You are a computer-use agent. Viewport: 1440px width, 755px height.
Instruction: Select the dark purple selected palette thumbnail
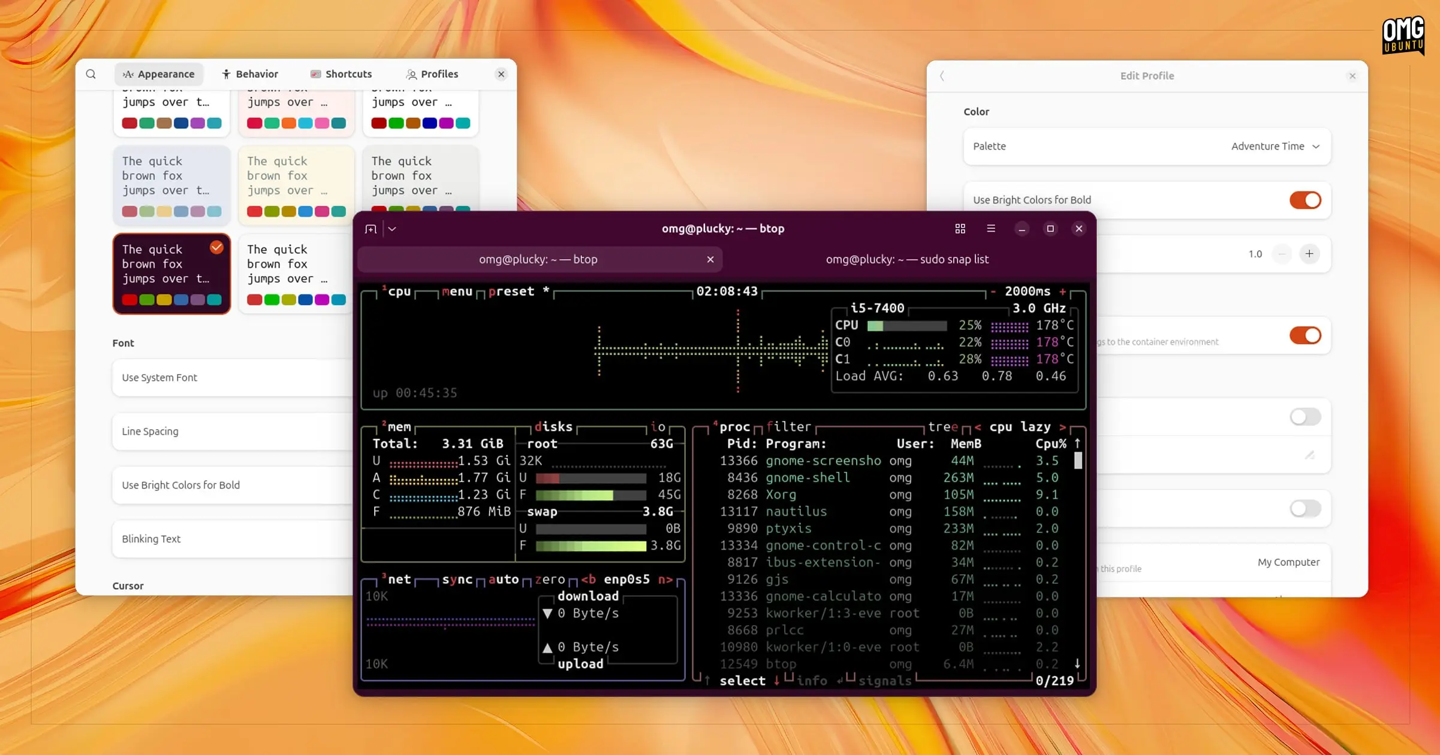tap(171, 274)
